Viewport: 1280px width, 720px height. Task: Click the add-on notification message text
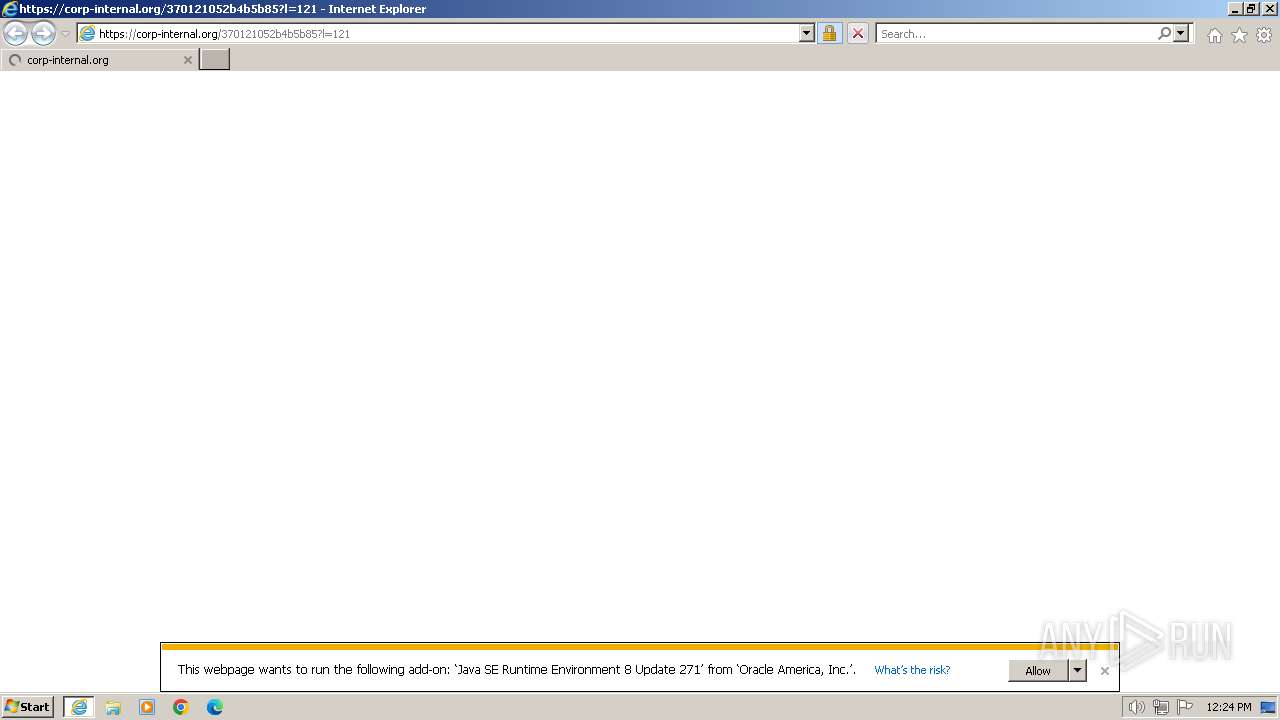coord(517,670)
